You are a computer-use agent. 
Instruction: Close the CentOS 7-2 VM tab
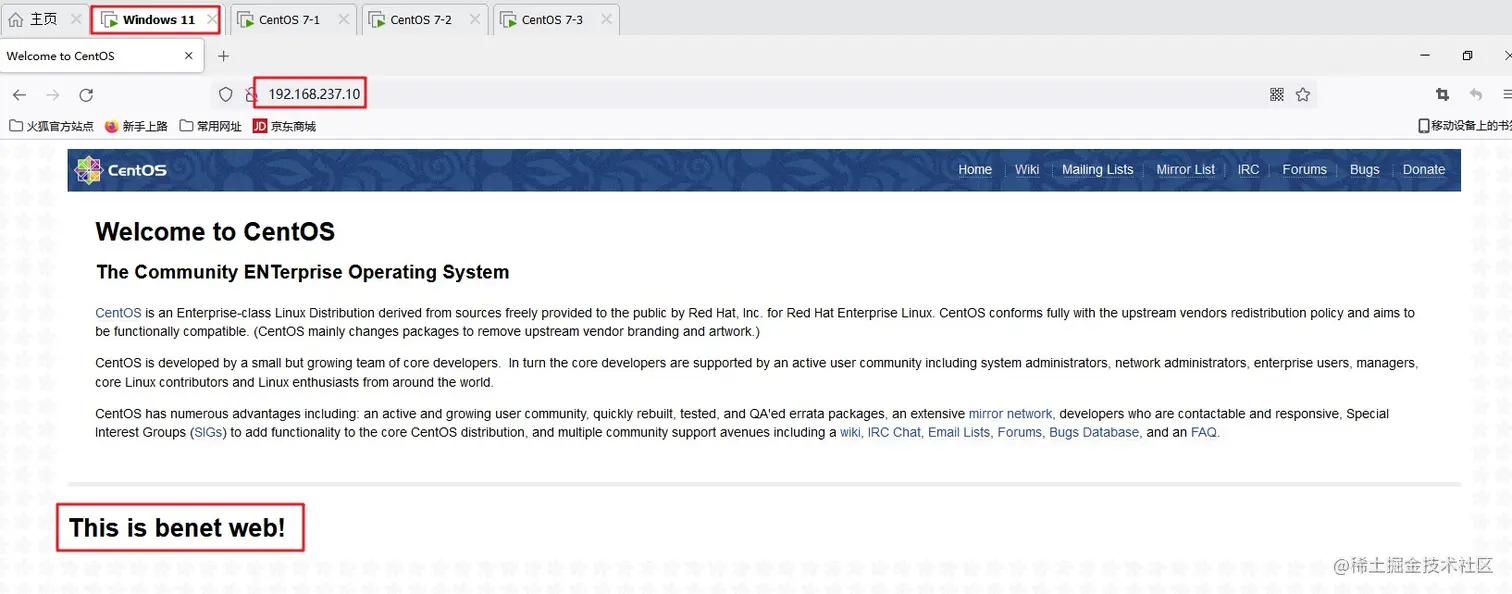[475, 19]
